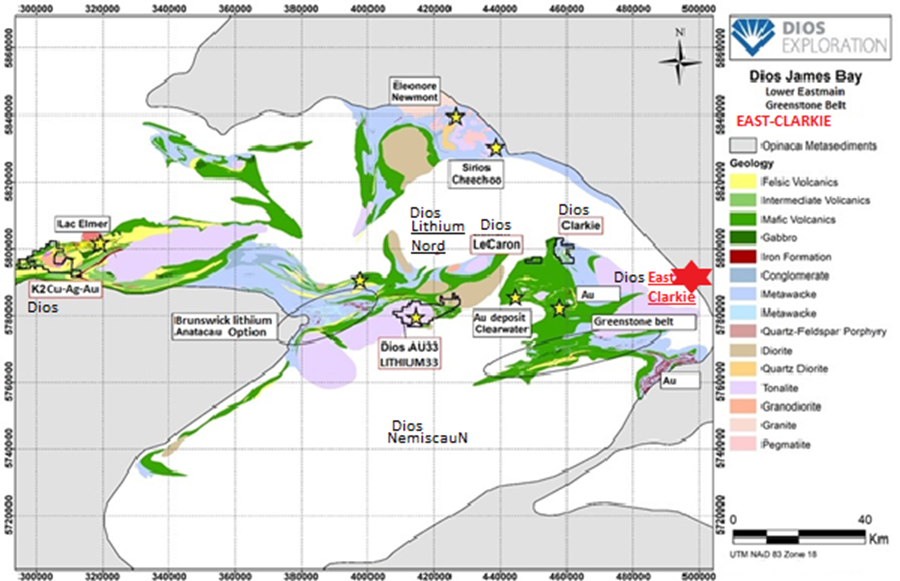Screen dimensions: 900x581
Task: Select the K2 Cu-Ag-Au label box
Action: (64, 288)
